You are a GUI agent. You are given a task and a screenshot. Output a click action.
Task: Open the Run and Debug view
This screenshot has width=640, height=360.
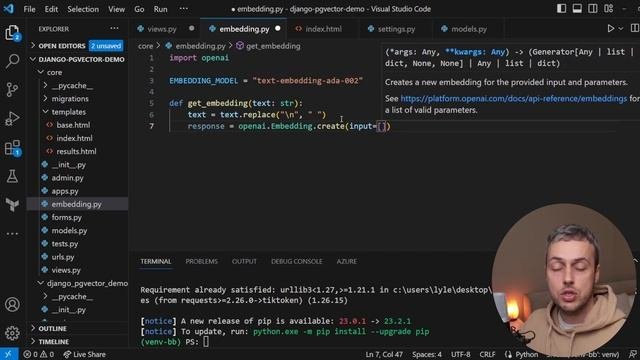[x=12, y=118]
